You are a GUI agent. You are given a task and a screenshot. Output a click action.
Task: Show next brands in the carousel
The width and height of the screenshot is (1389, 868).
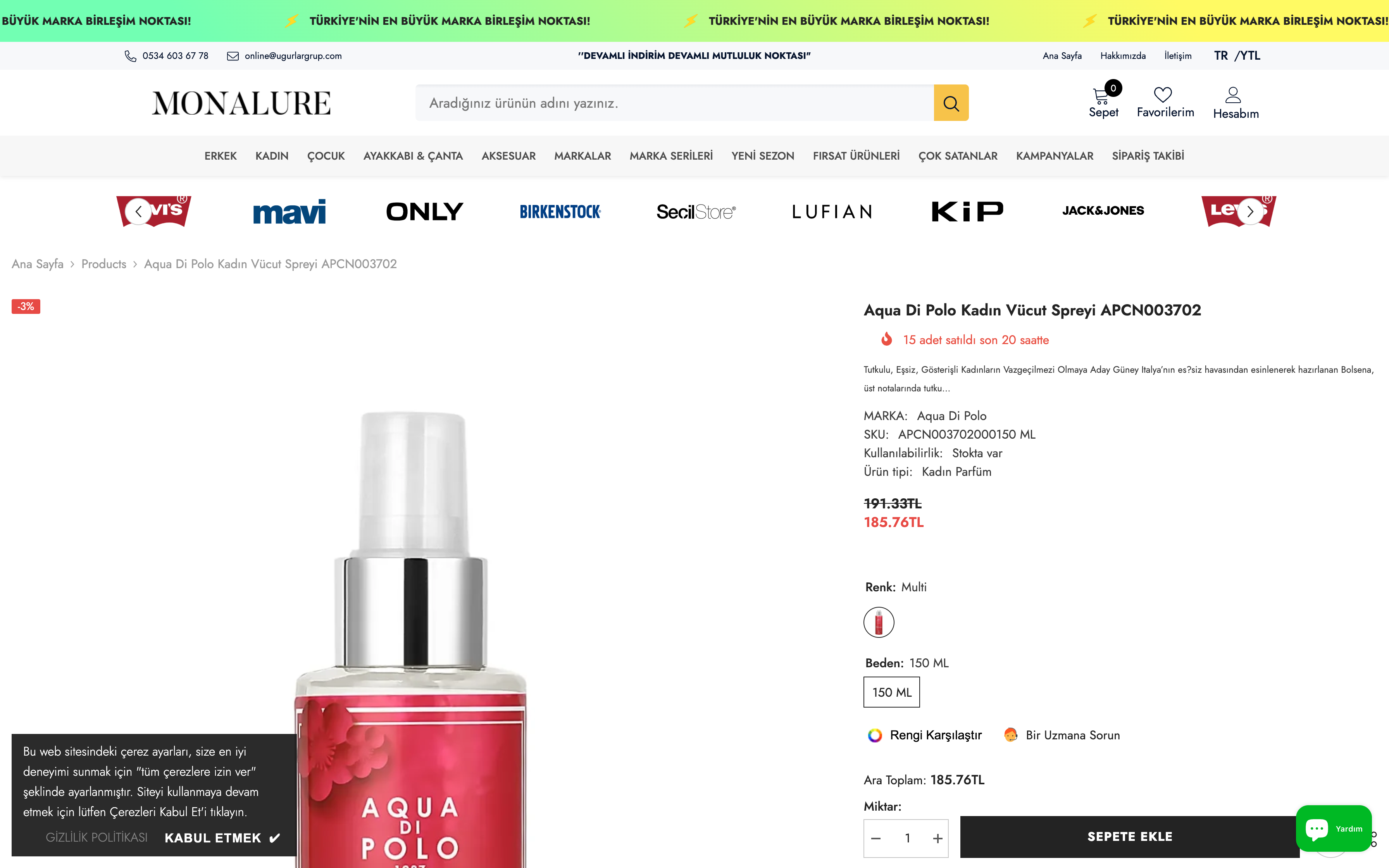coord(1249,211)
